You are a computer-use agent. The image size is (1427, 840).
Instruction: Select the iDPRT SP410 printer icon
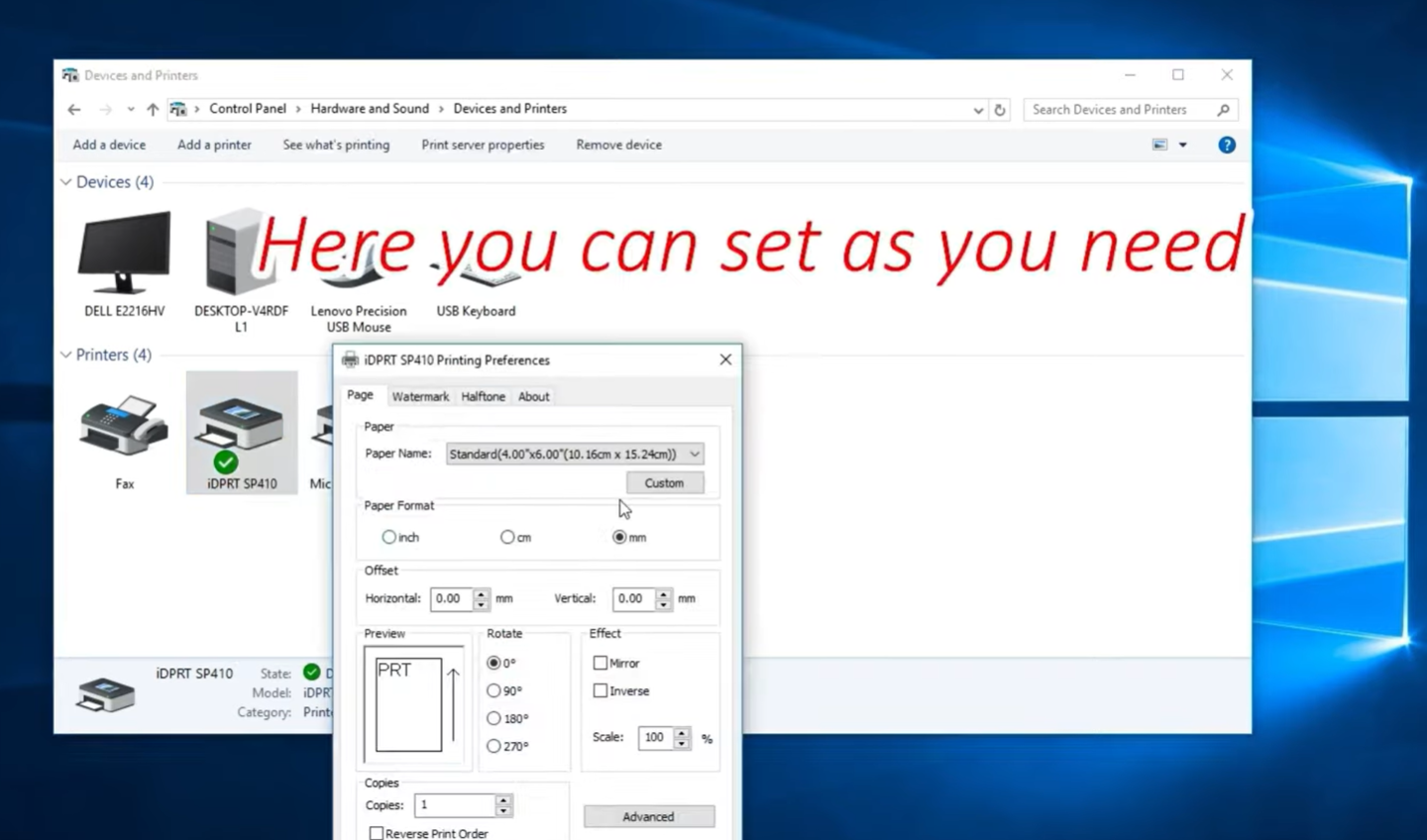[241, 433]
